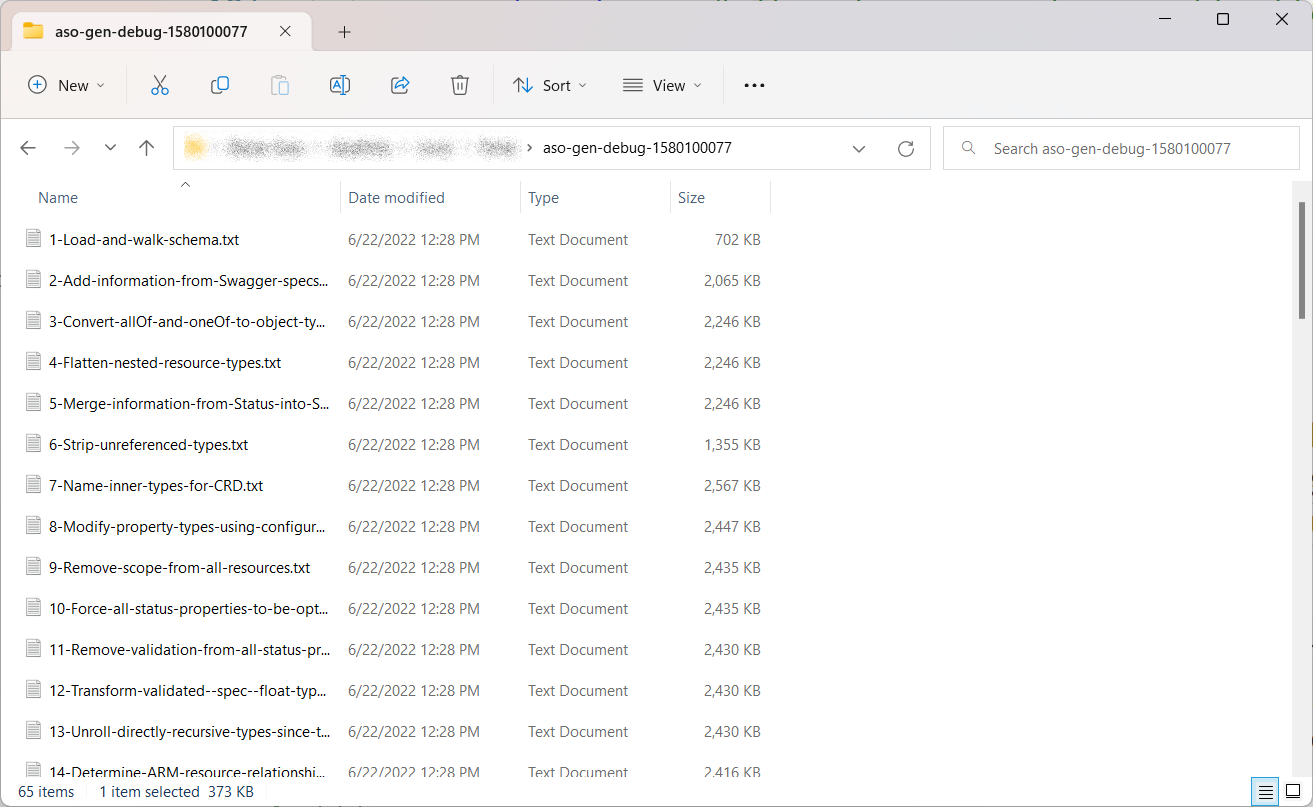Click the Cut scissors icon
Viewport: 1313px width, 807px height.
[160, 86]
